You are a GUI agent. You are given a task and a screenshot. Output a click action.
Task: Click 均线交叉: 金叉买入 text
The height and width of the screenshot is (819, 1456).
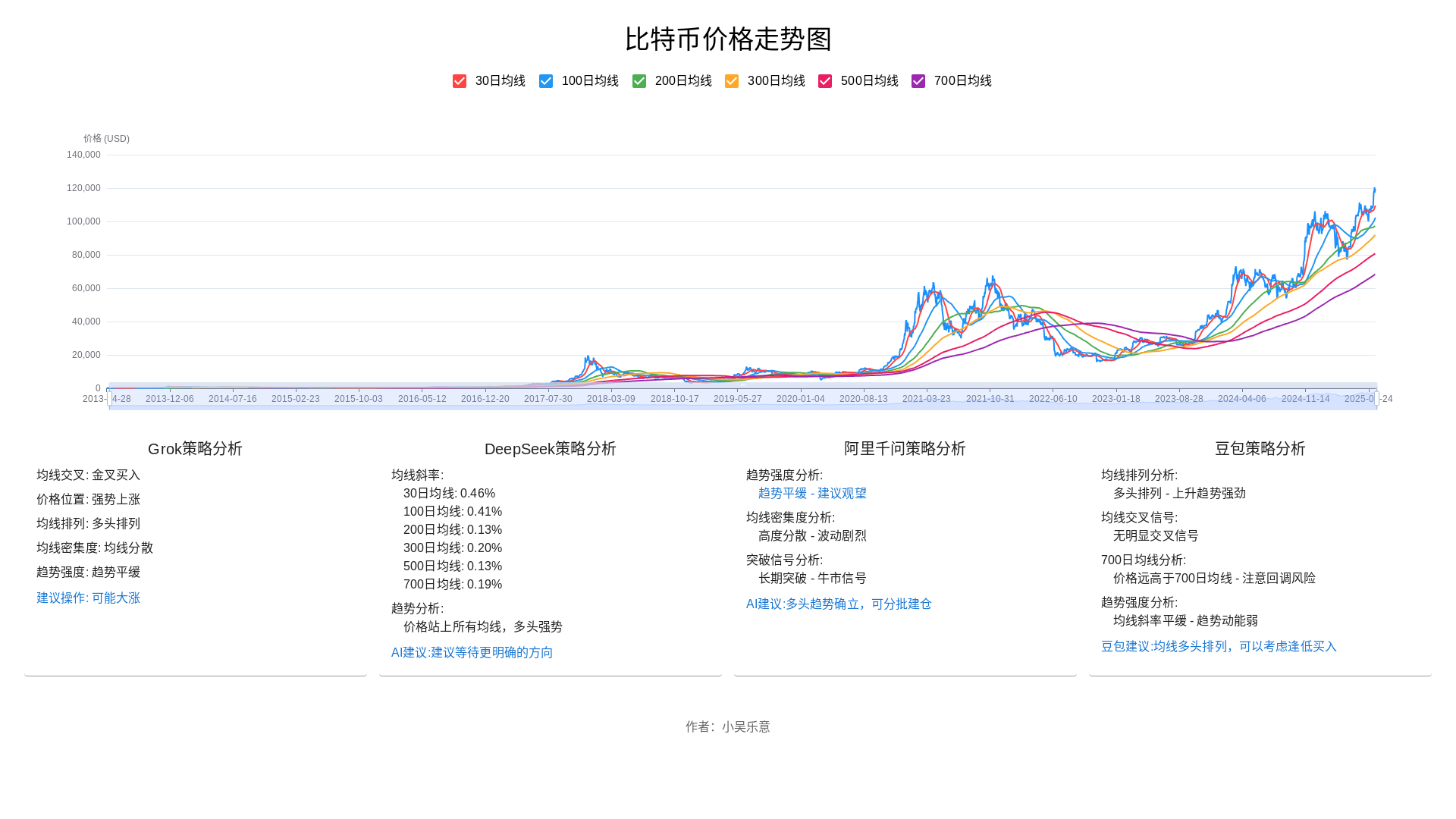click(x=88, y=475)
